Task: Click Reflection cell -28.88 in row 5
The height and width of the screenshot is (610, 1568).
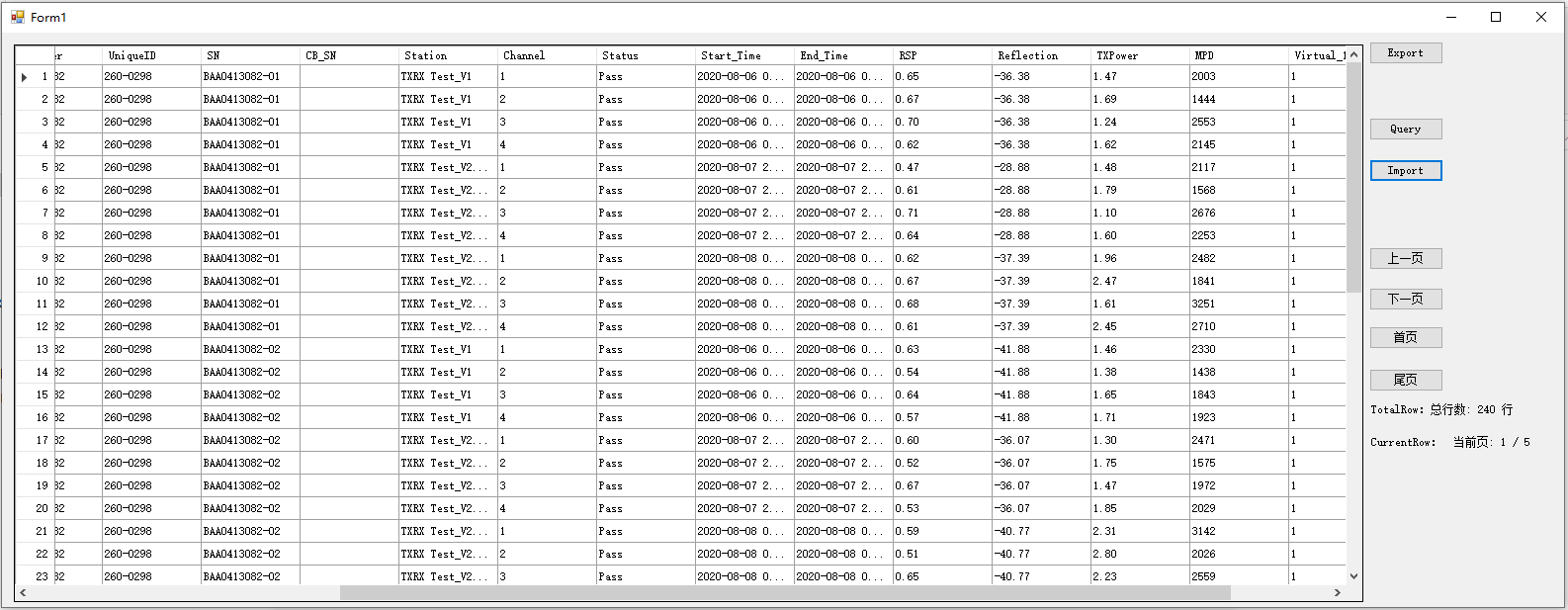Action: (1042, 167)
